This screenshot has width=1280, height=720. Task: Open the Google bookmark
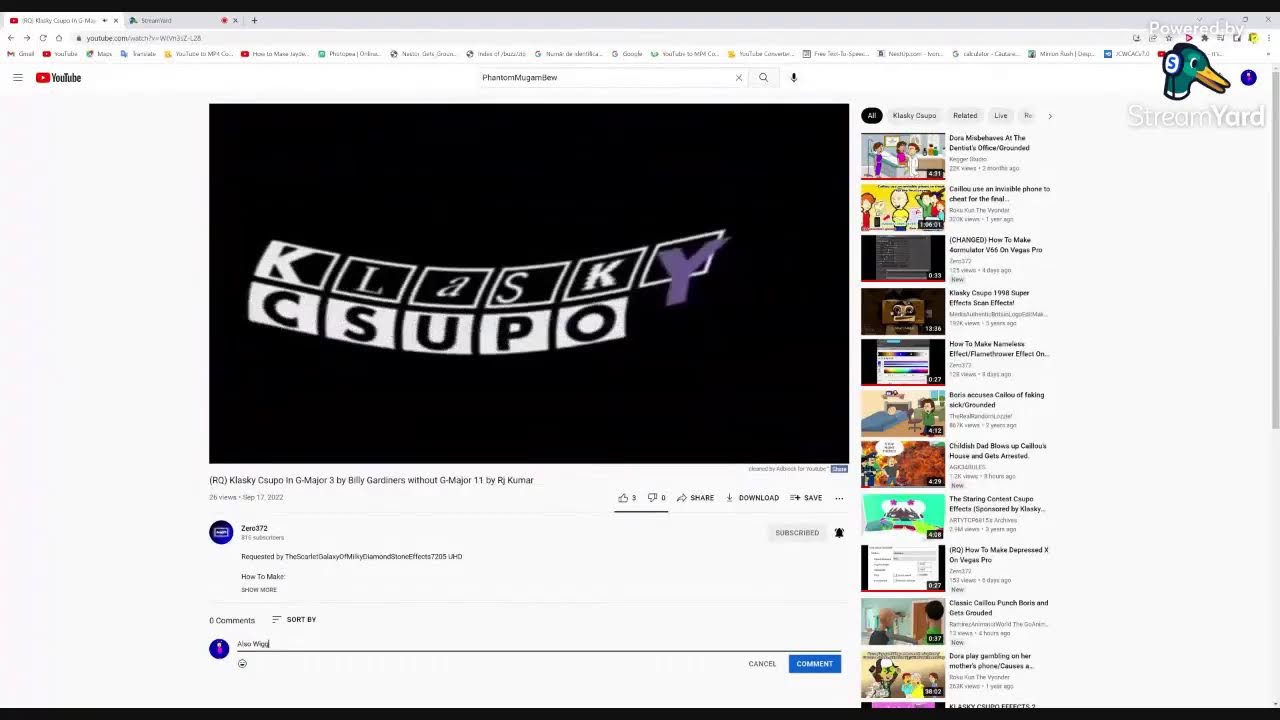627,54
